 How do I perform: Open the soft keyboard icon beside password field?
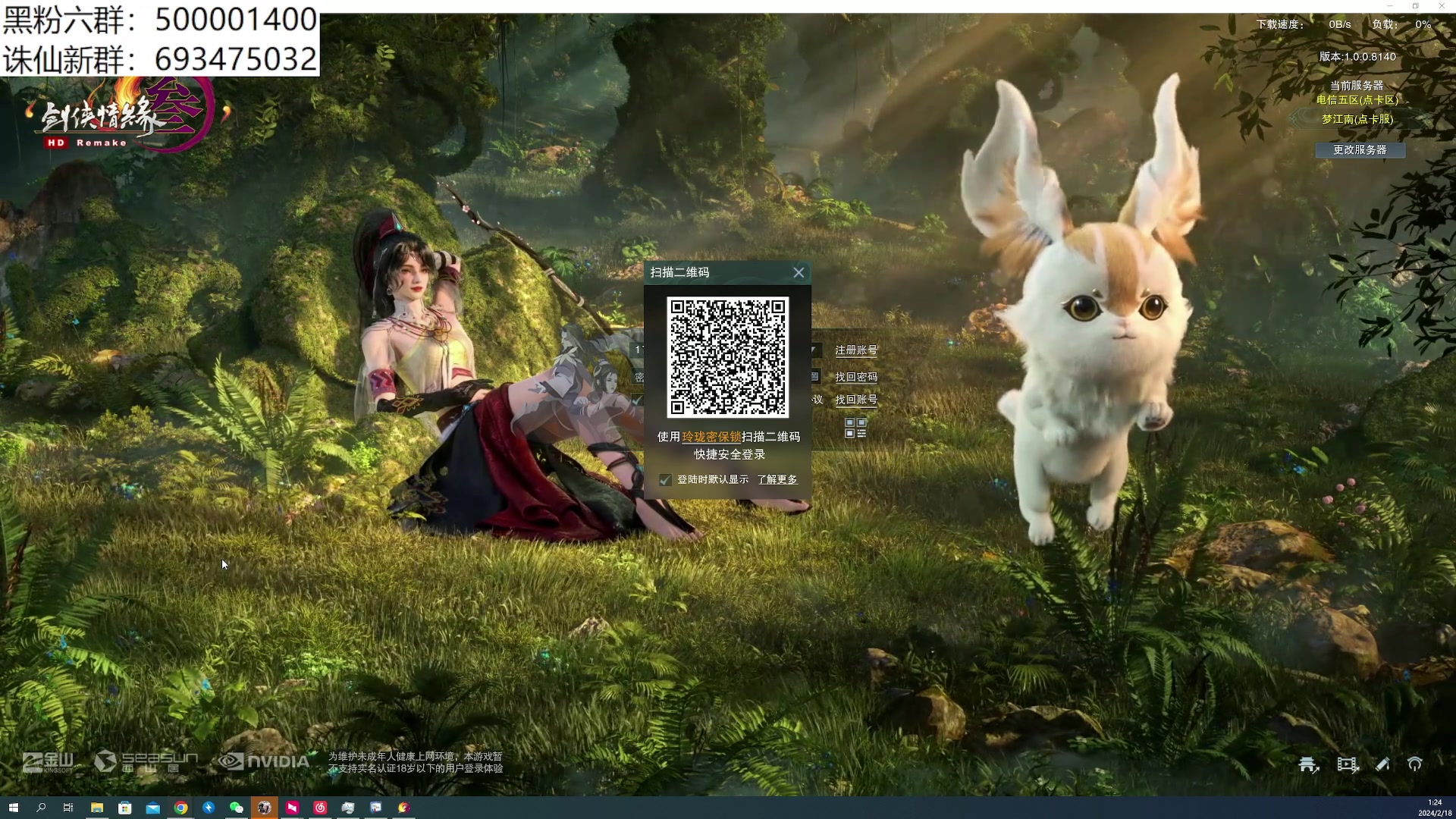[x=815, y=376]
